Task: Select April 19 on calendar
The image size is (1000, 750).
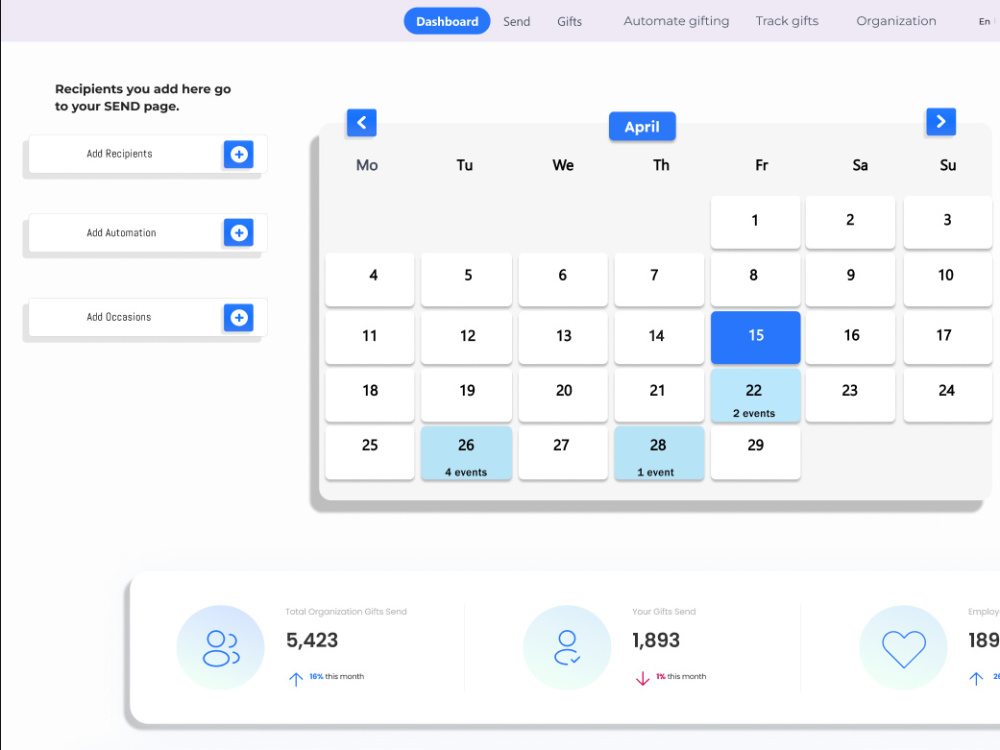Action: pyautogui.click(x=466, y=395)
